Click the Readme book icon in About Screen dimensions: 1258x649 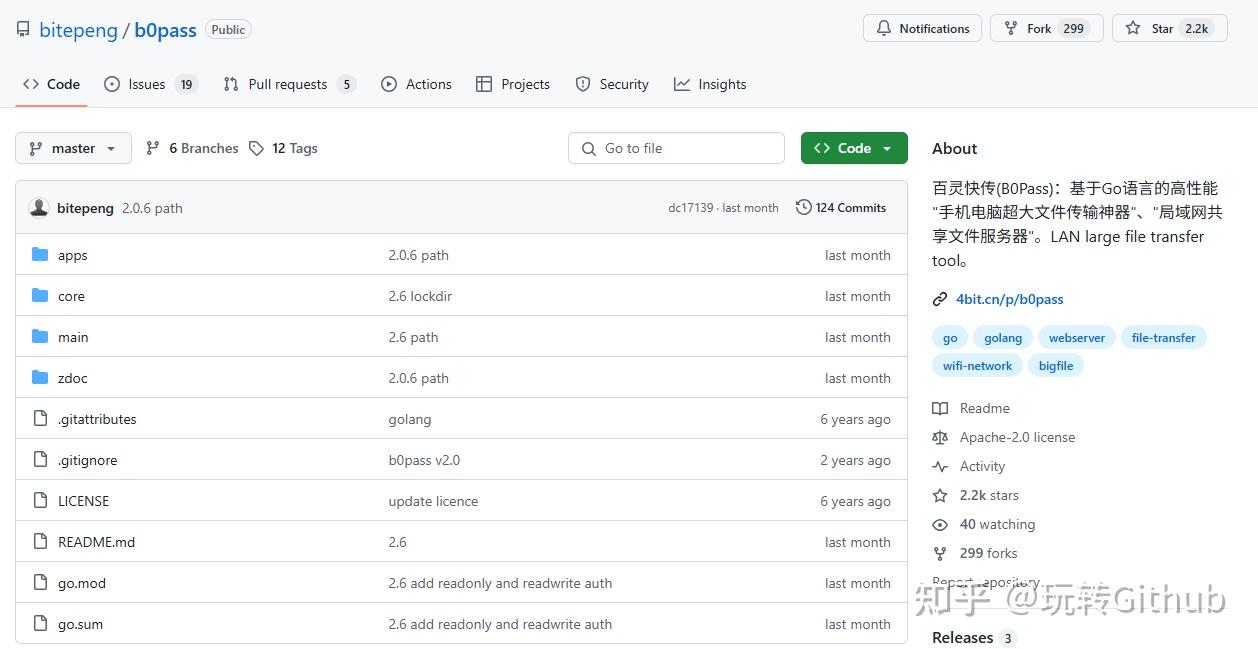click(x=940, y=408)
